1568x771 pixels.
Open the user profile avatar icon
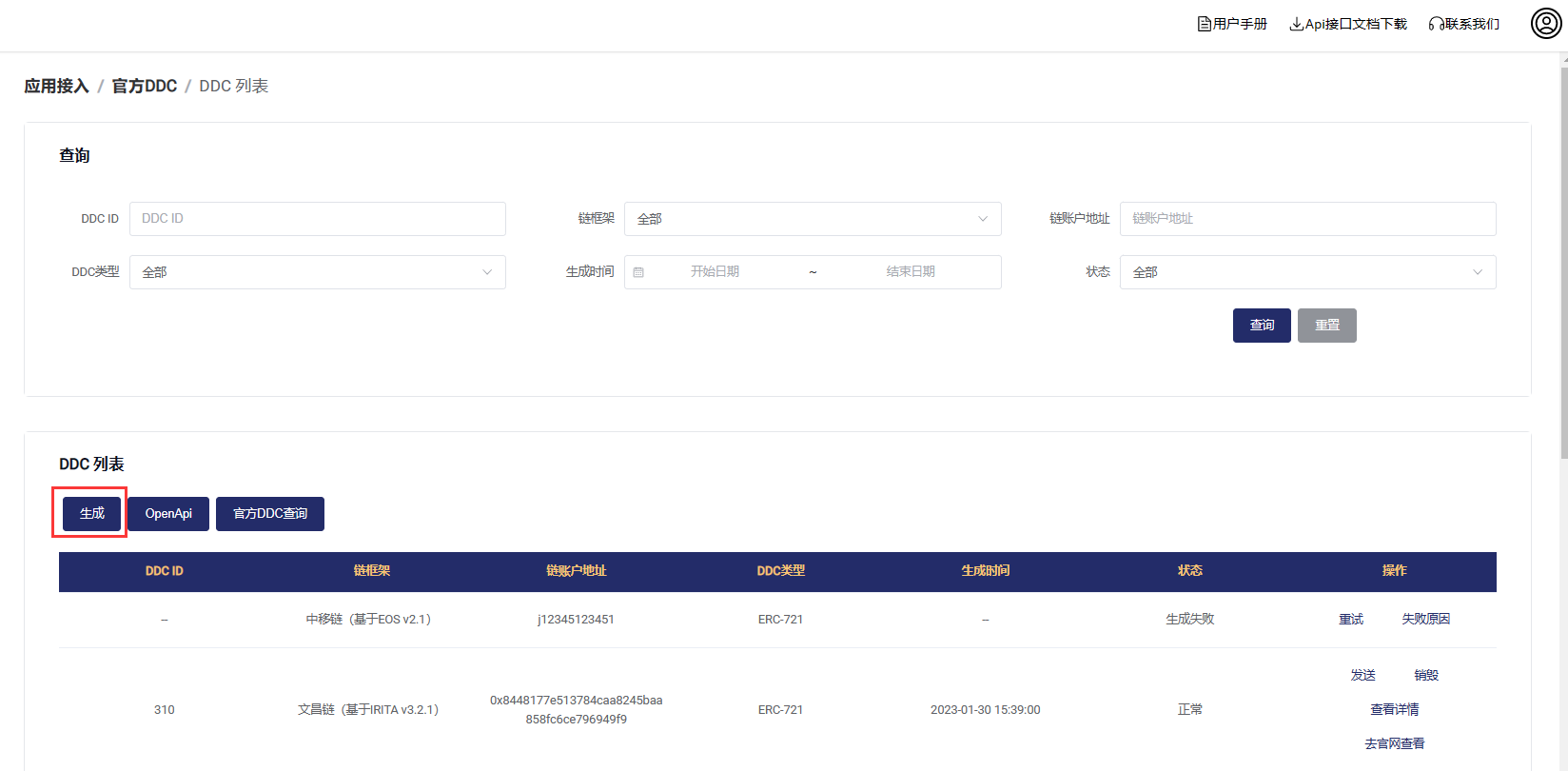click(x=1546, y=23)
